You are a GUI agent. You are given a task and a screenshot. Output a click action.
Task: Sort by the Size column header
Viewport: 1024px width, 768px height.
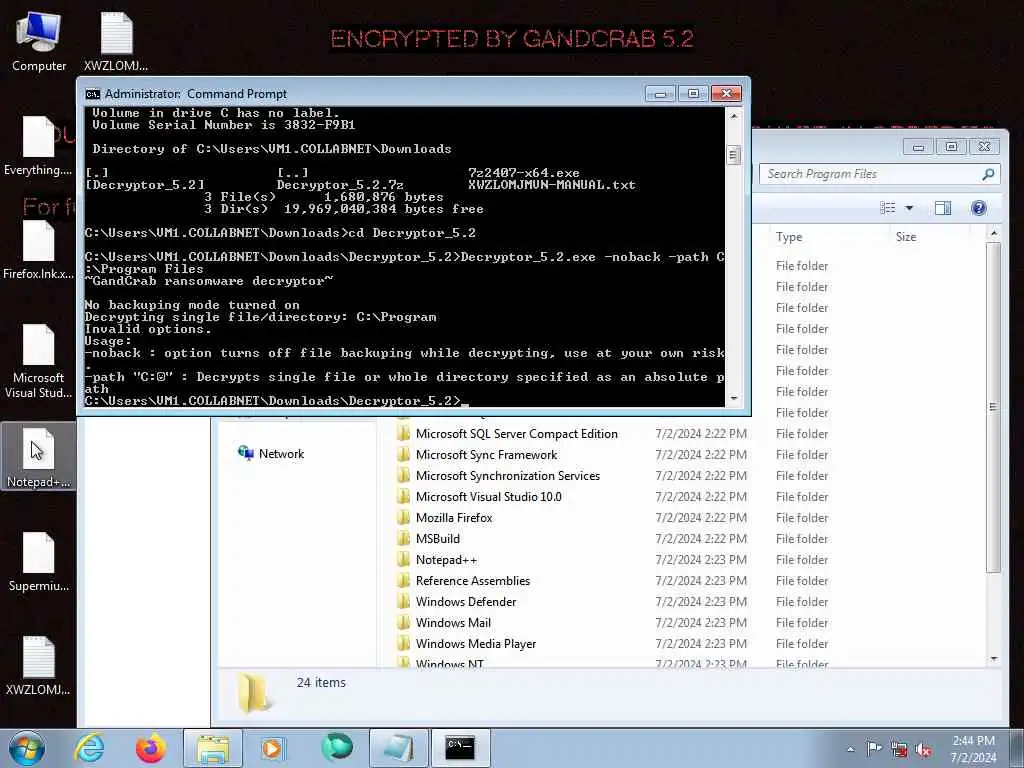(x=930, y=237)
